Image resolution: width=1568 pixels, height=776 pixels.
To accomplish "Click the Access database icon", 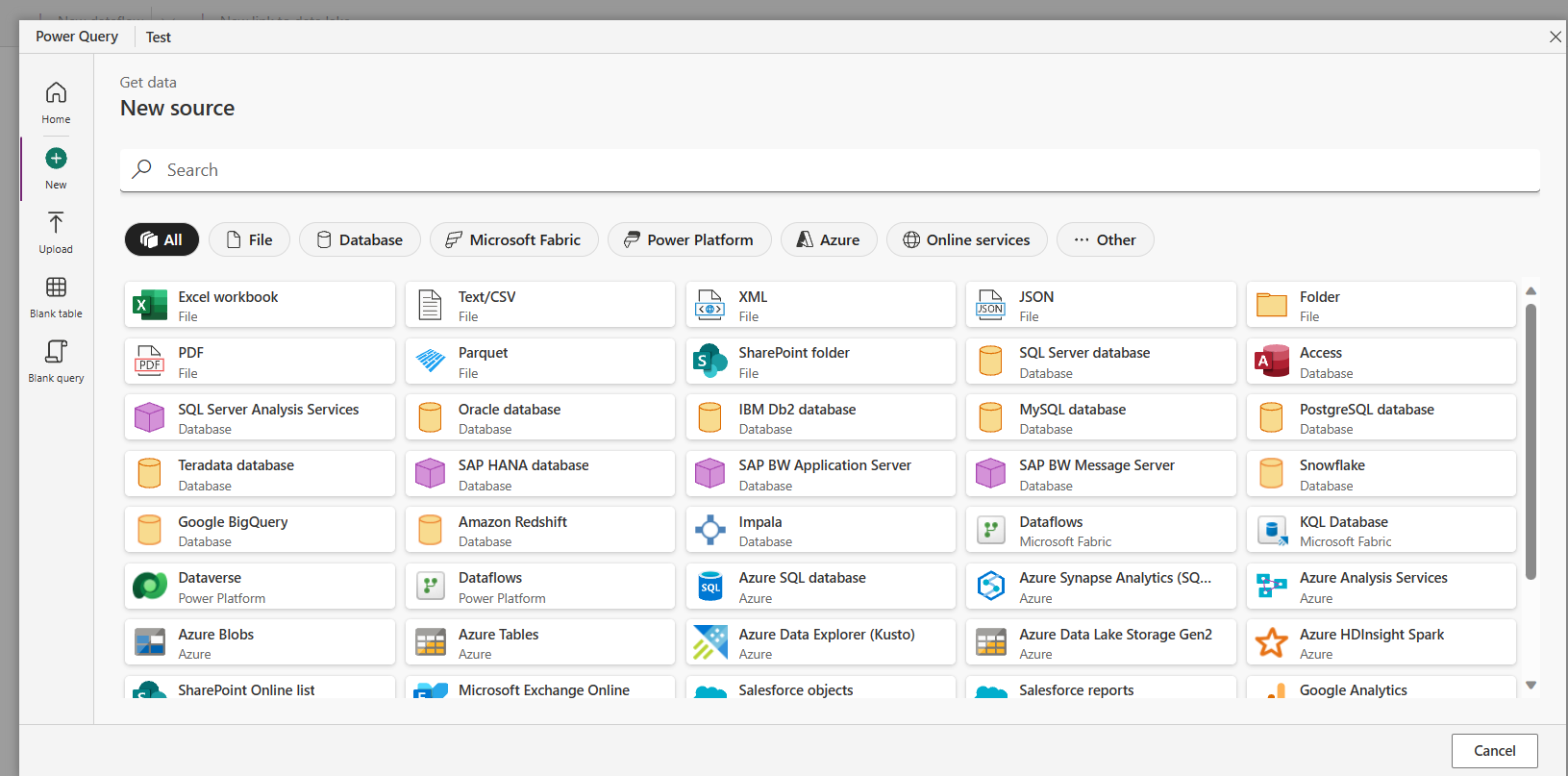I will tap(1272, 362).
